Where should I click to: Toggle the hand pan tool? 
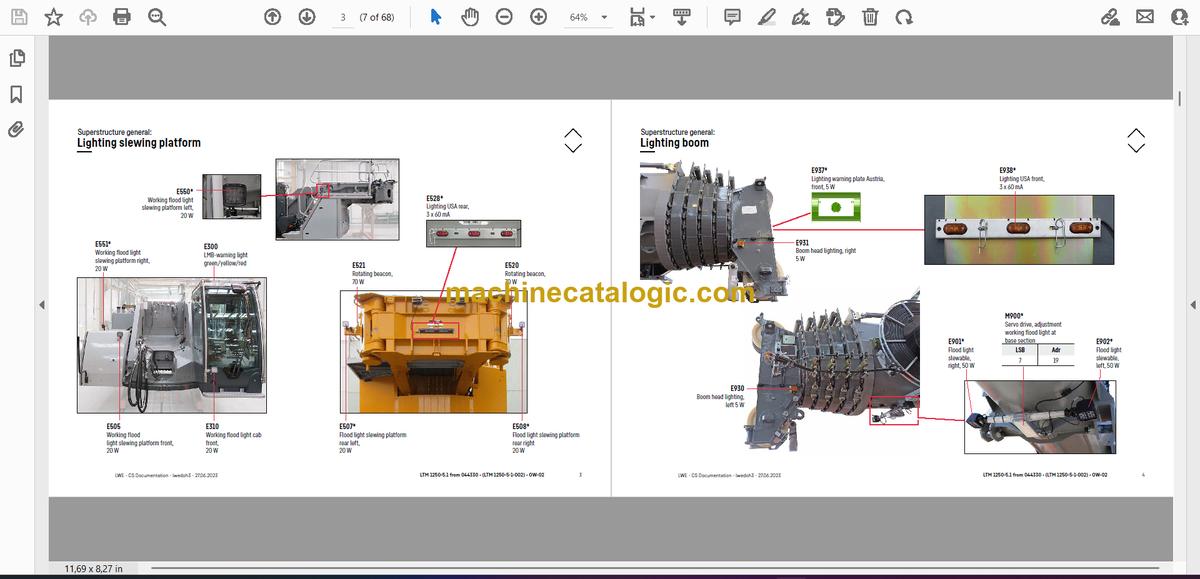[x=470, y=17]
